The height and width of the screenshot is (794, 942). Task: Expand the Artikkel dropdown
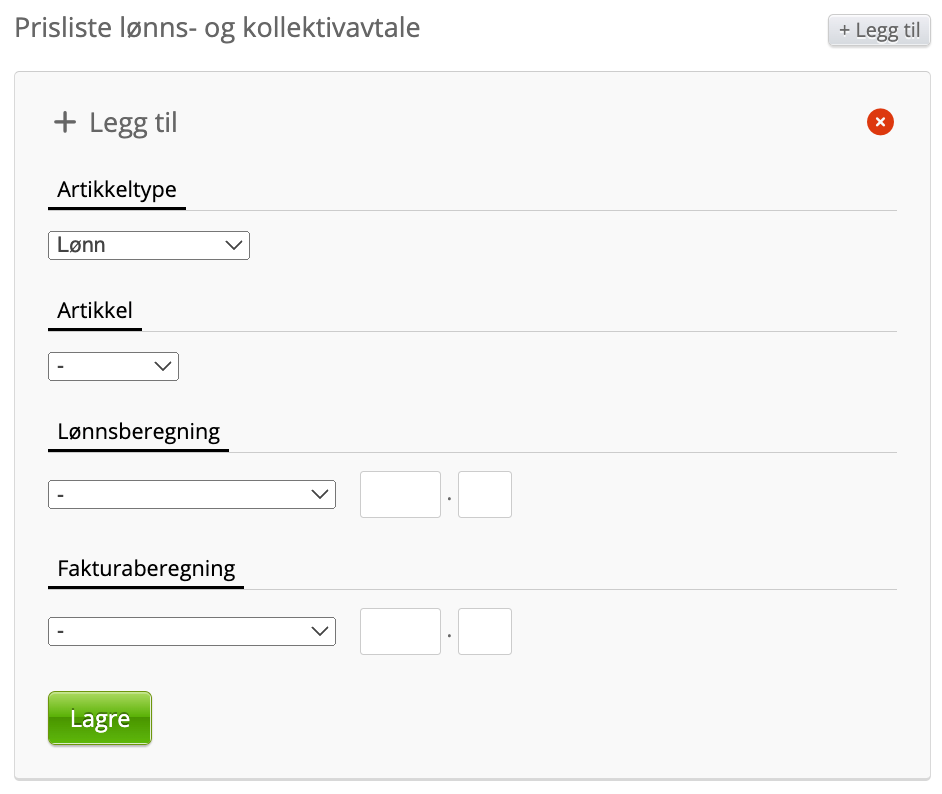(x=113, y=367)
